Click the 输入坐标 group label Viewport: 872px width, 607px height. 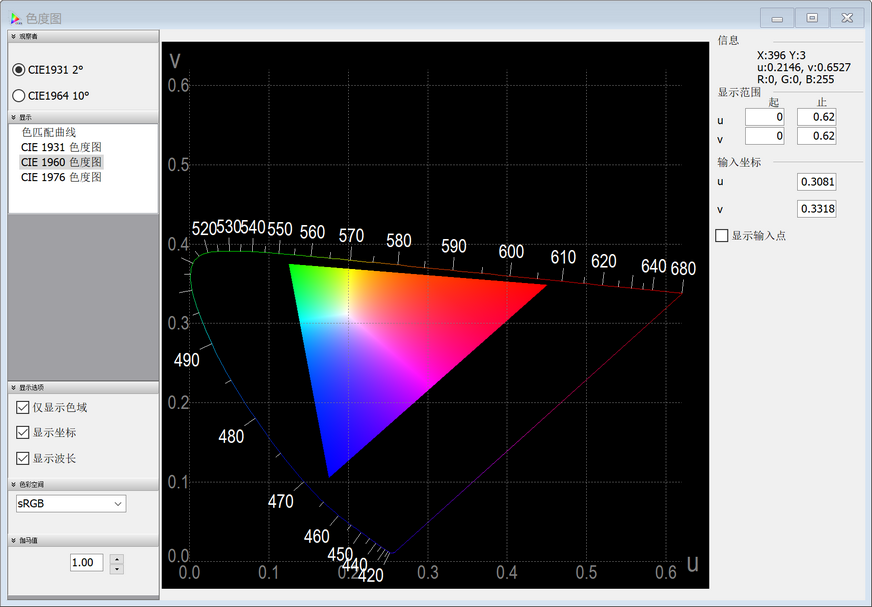coord(739,162)
